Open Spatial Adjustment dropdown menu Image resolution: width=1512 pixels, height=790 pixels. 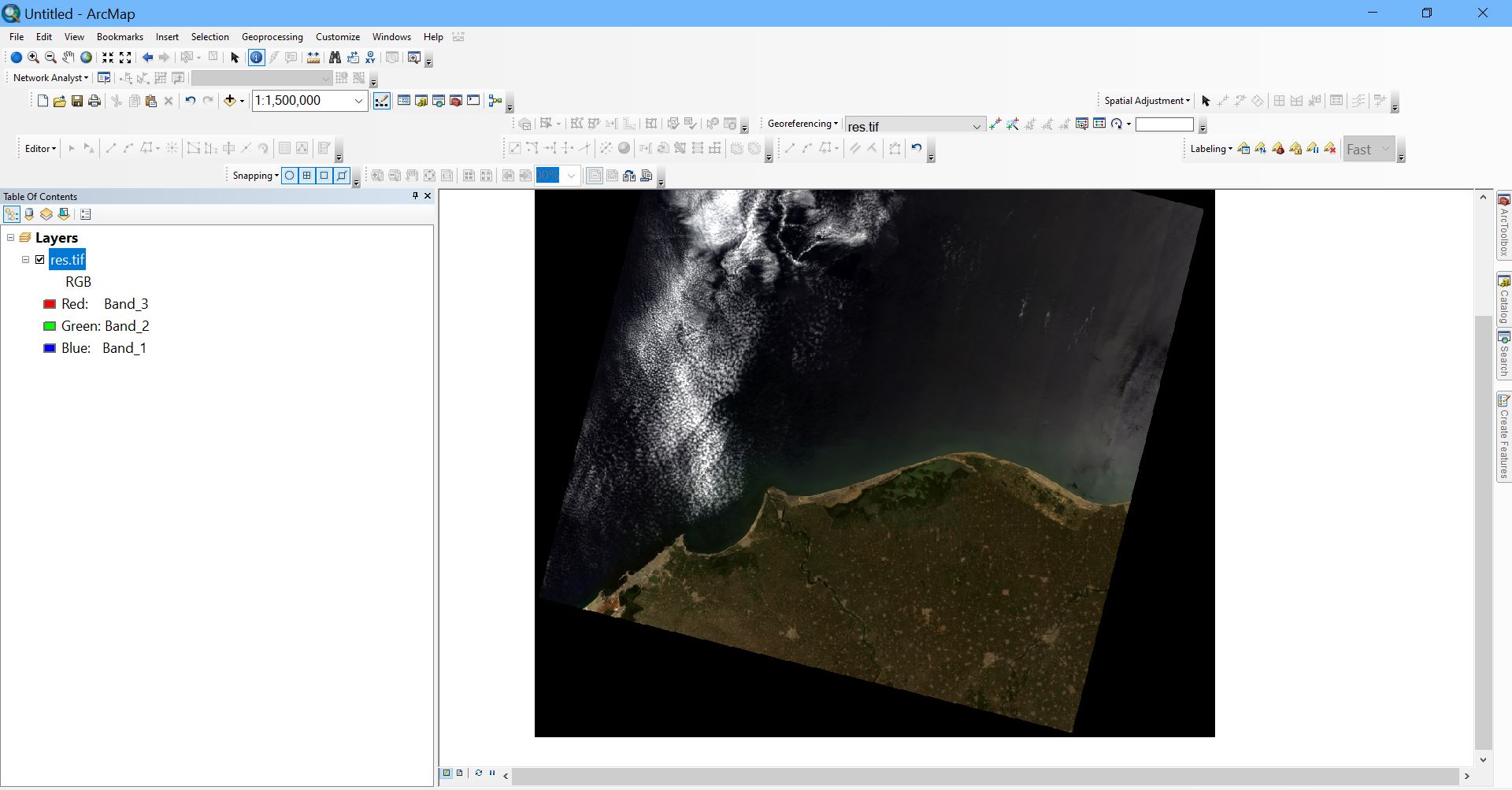(1147, 101)
